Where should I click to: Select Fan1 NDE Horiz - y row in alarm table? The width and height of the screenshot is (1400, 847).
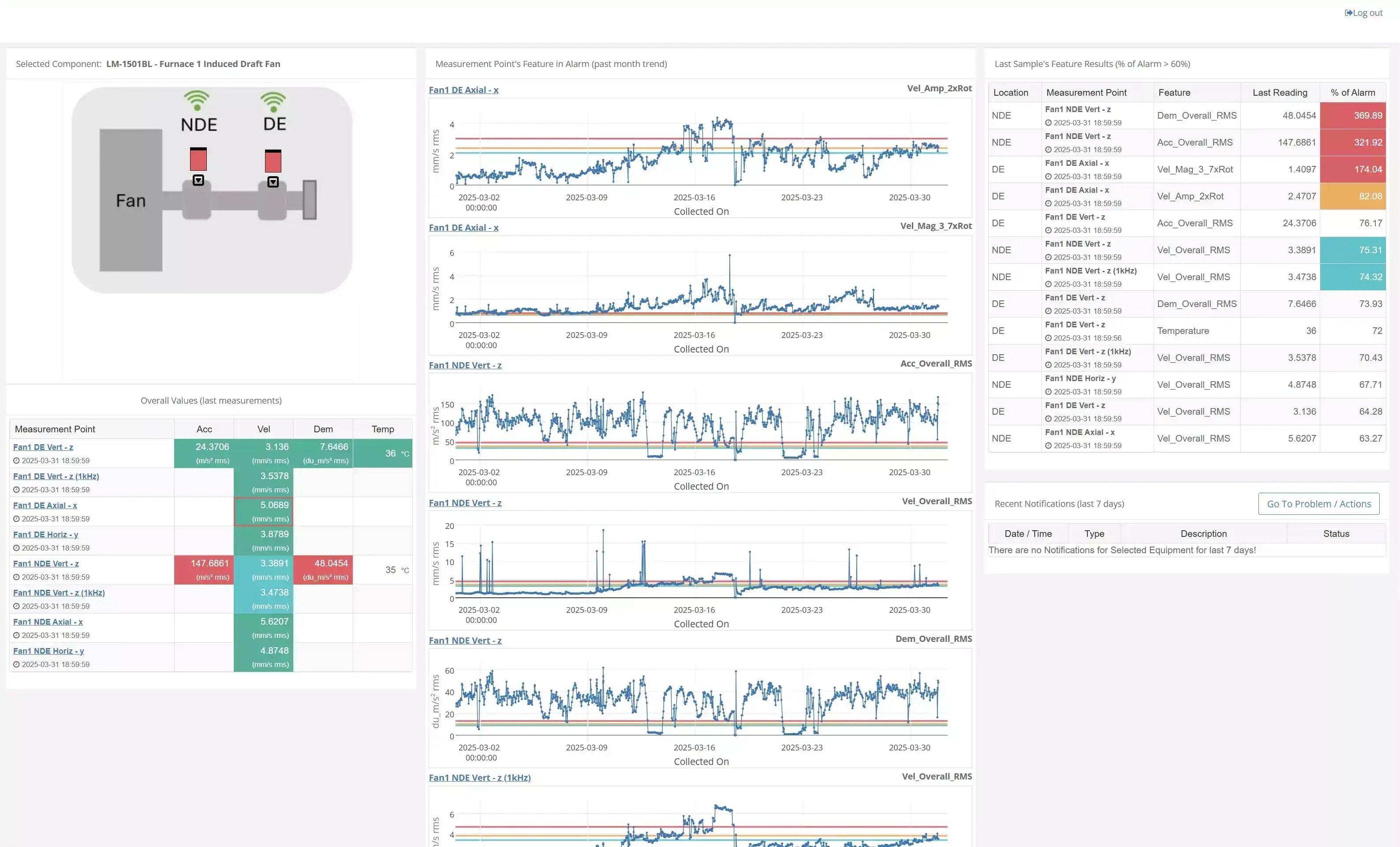[1187, 385]
